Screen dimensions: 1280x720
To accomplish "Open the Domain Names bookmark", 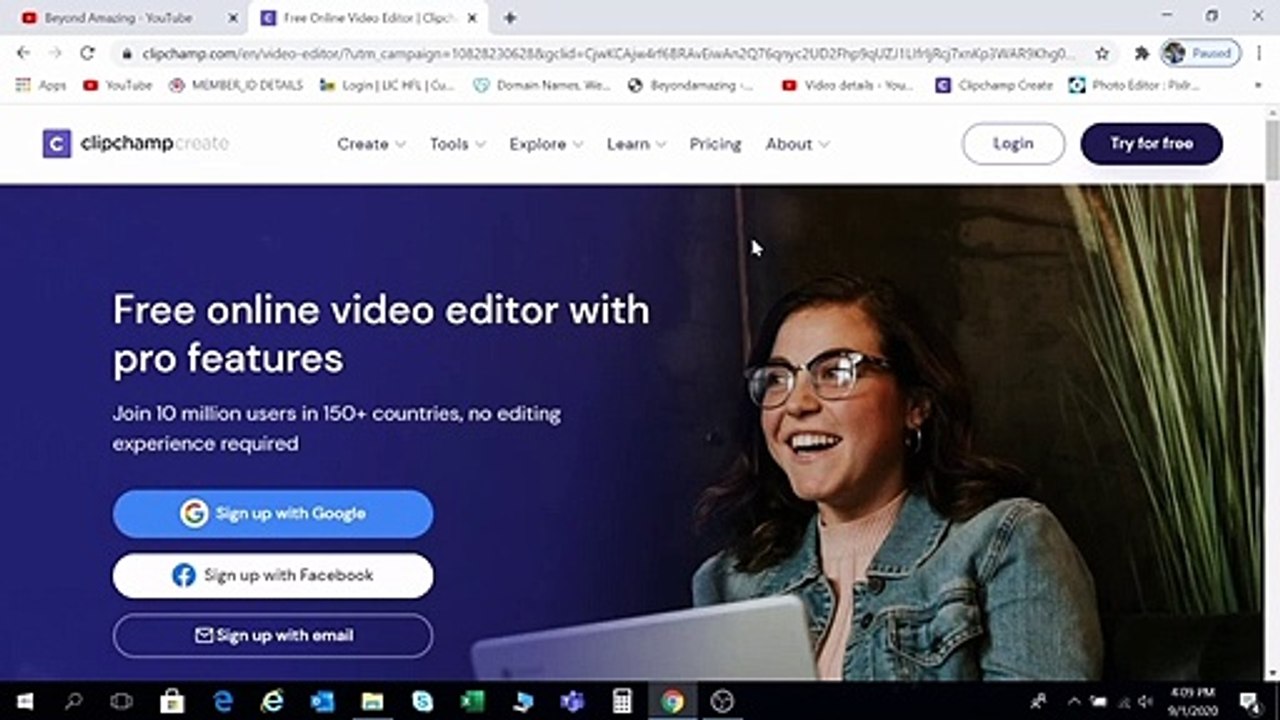I will point(541,85).
